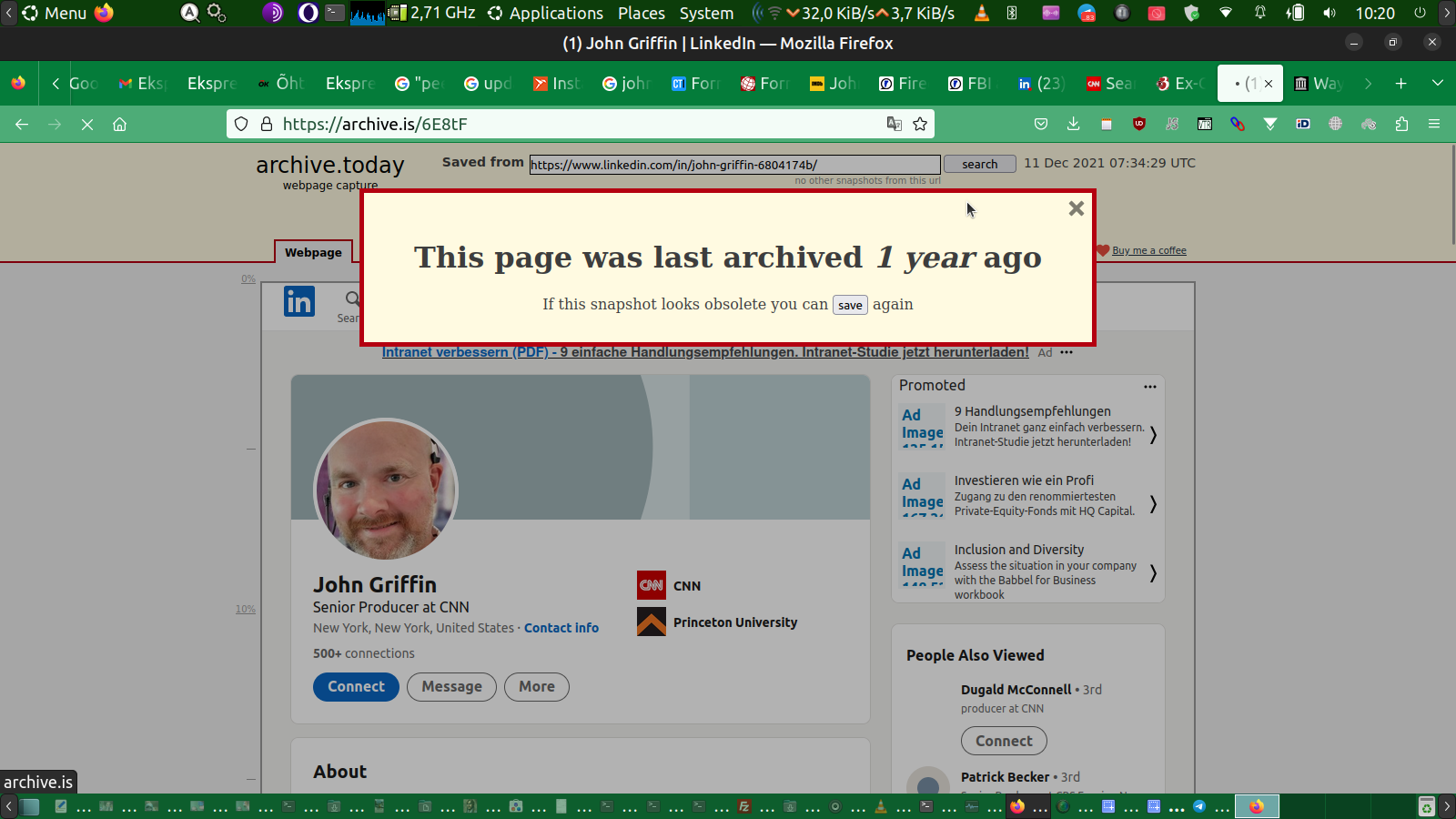Expand the list all tabs dropdown arrow

pos(1438,84)
